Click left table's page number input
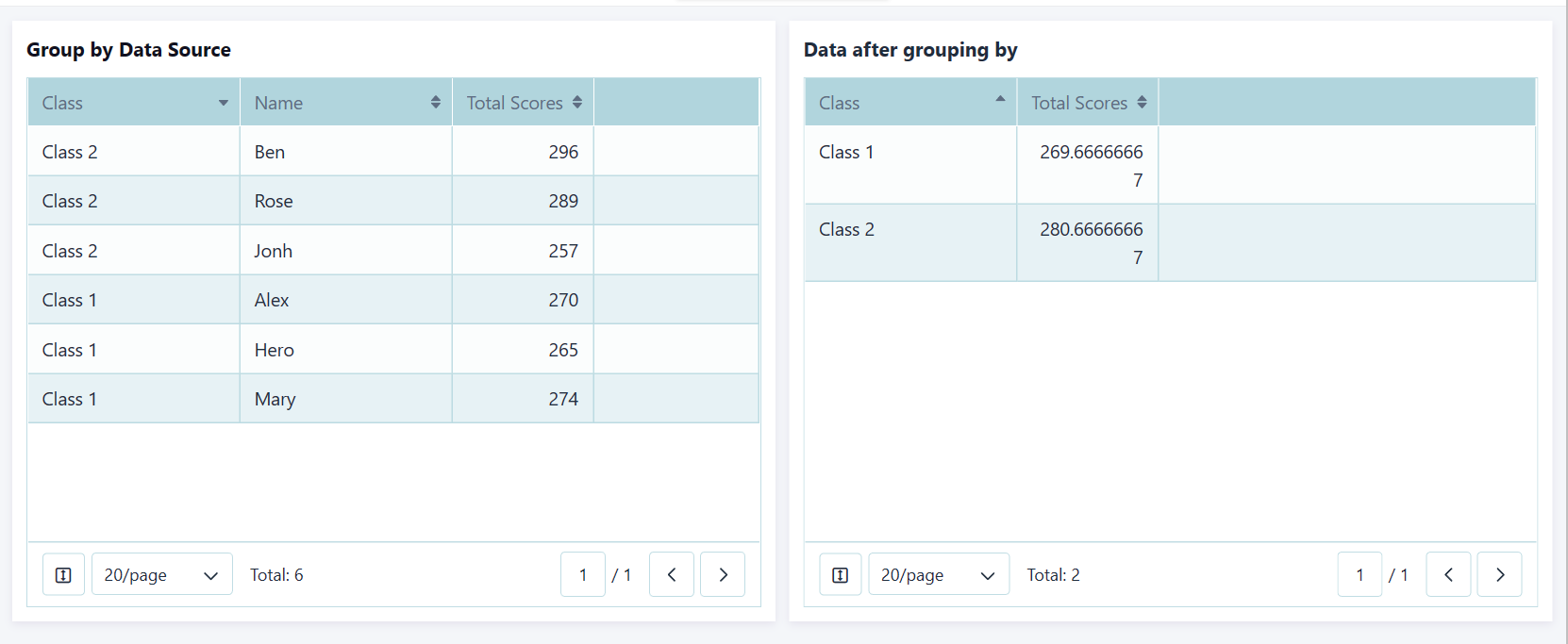Screen dimensions: 1568x644 (x=583, y=575)
